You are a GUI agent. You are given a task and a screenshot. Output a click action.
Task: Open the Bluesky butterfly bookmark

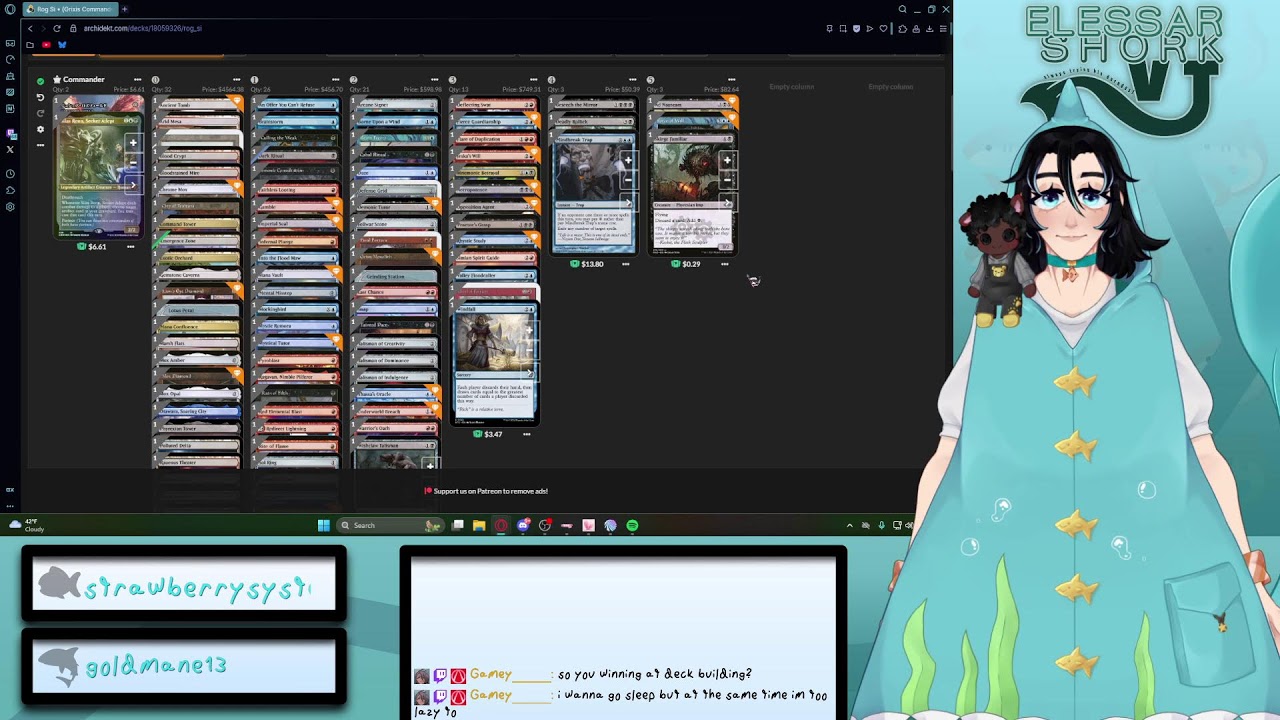62,45
